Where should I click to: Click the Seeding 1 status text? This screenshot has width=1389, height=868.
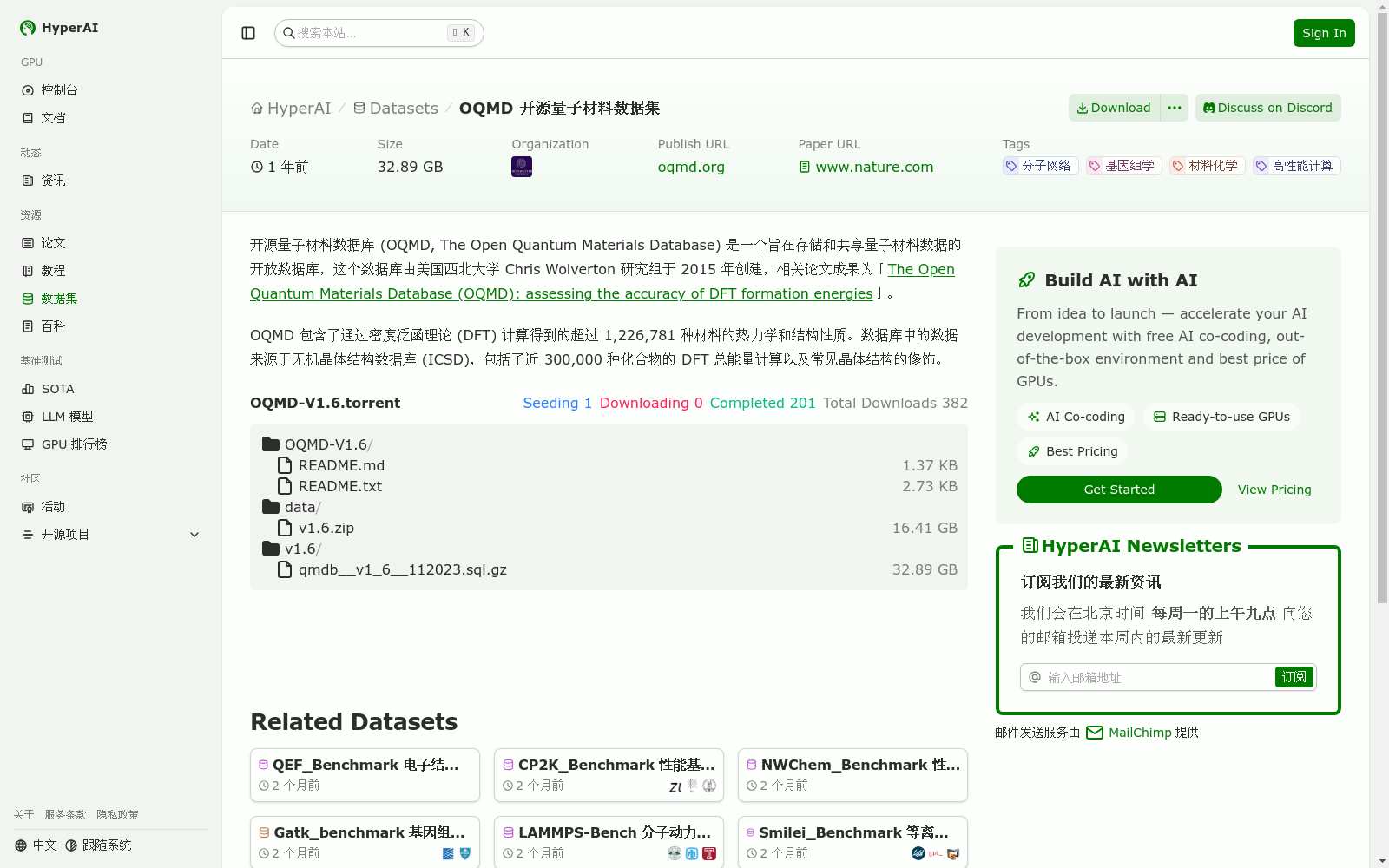pyautogui.click(x=557, y=403)
